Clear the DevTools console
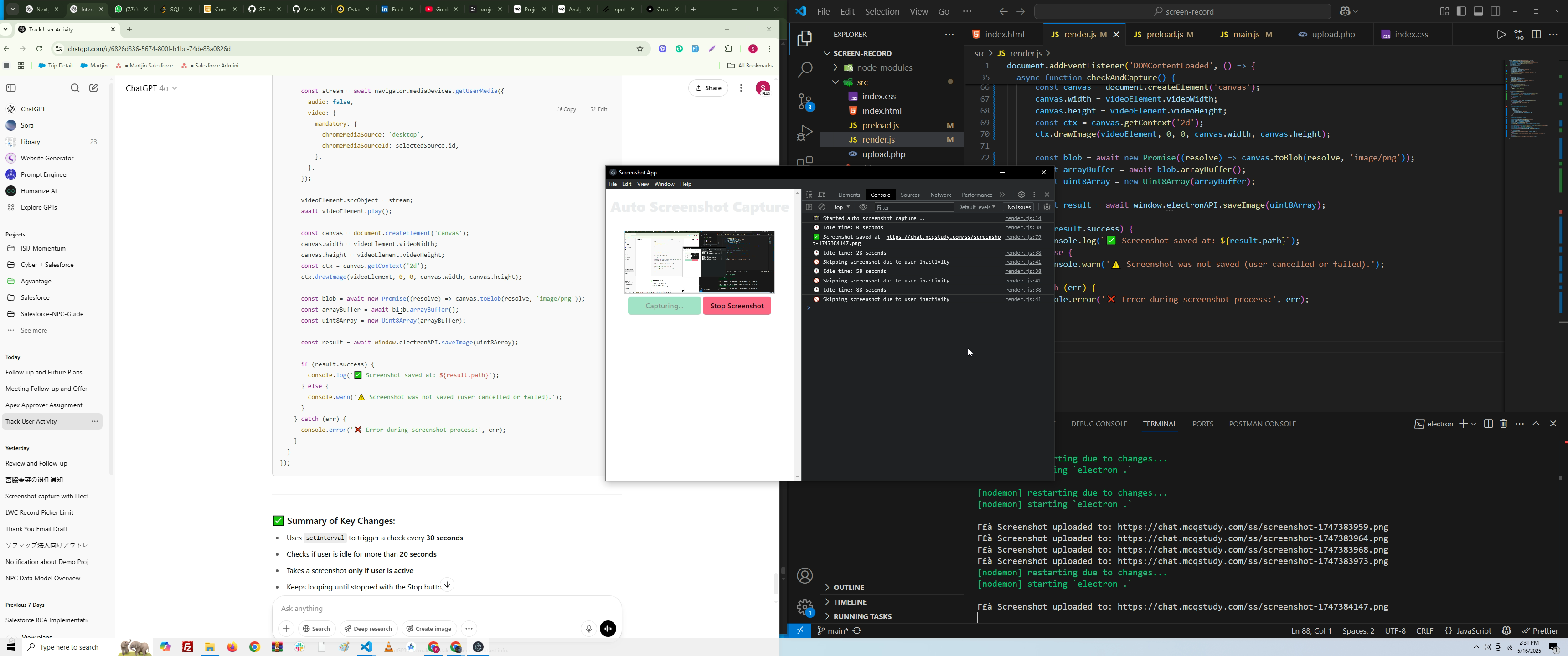 822,208
